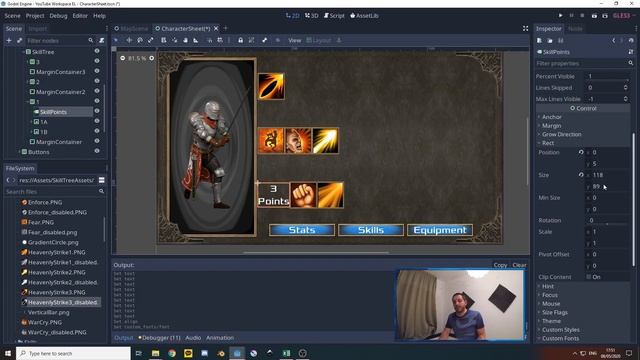Load a resource in Inspector toolbar
This screenshot has height=360, width=640.
point(550,40)
